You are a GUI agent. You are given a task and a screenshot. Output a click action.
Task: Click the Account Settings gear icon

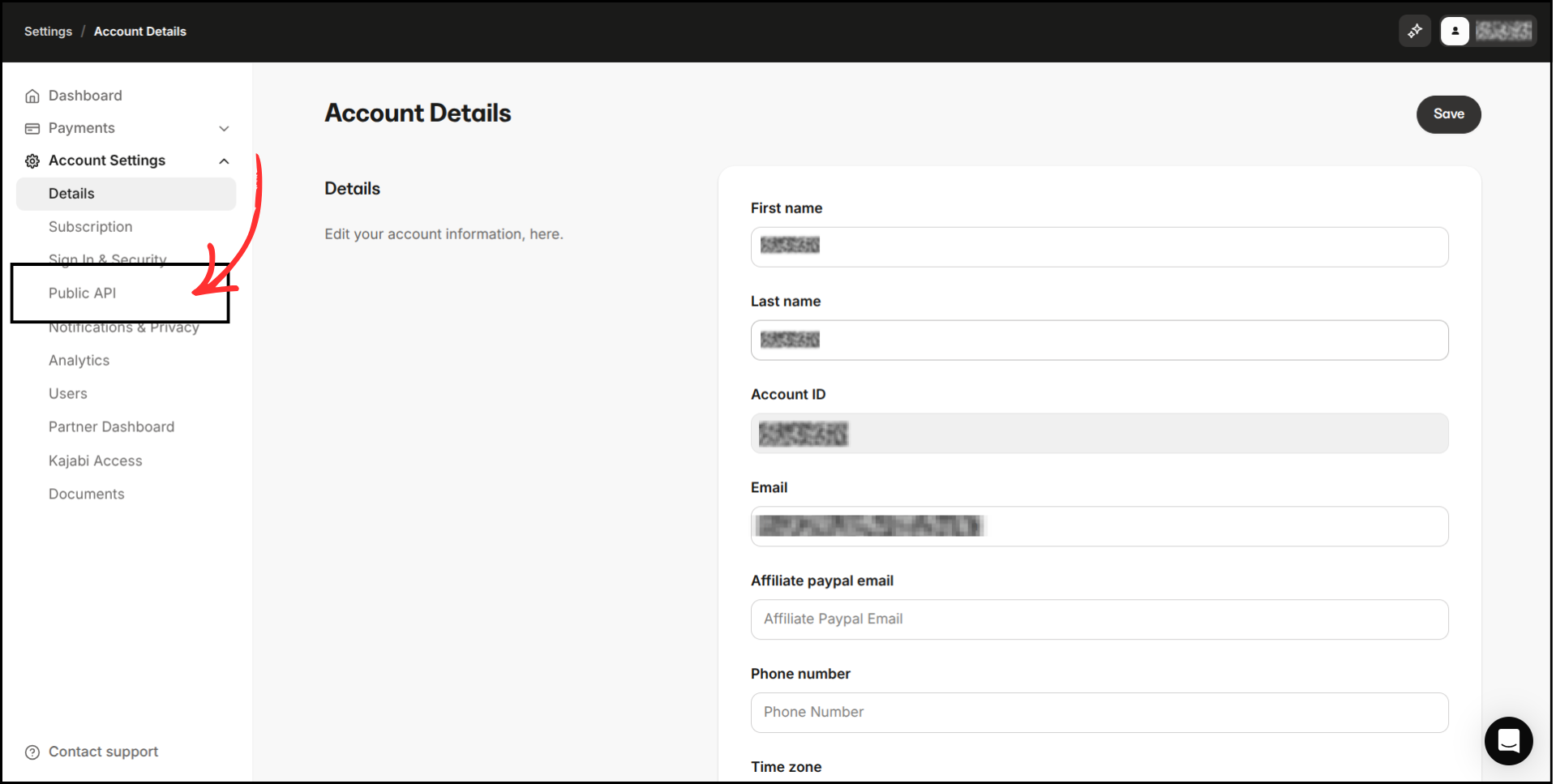(x=32, y=160)
